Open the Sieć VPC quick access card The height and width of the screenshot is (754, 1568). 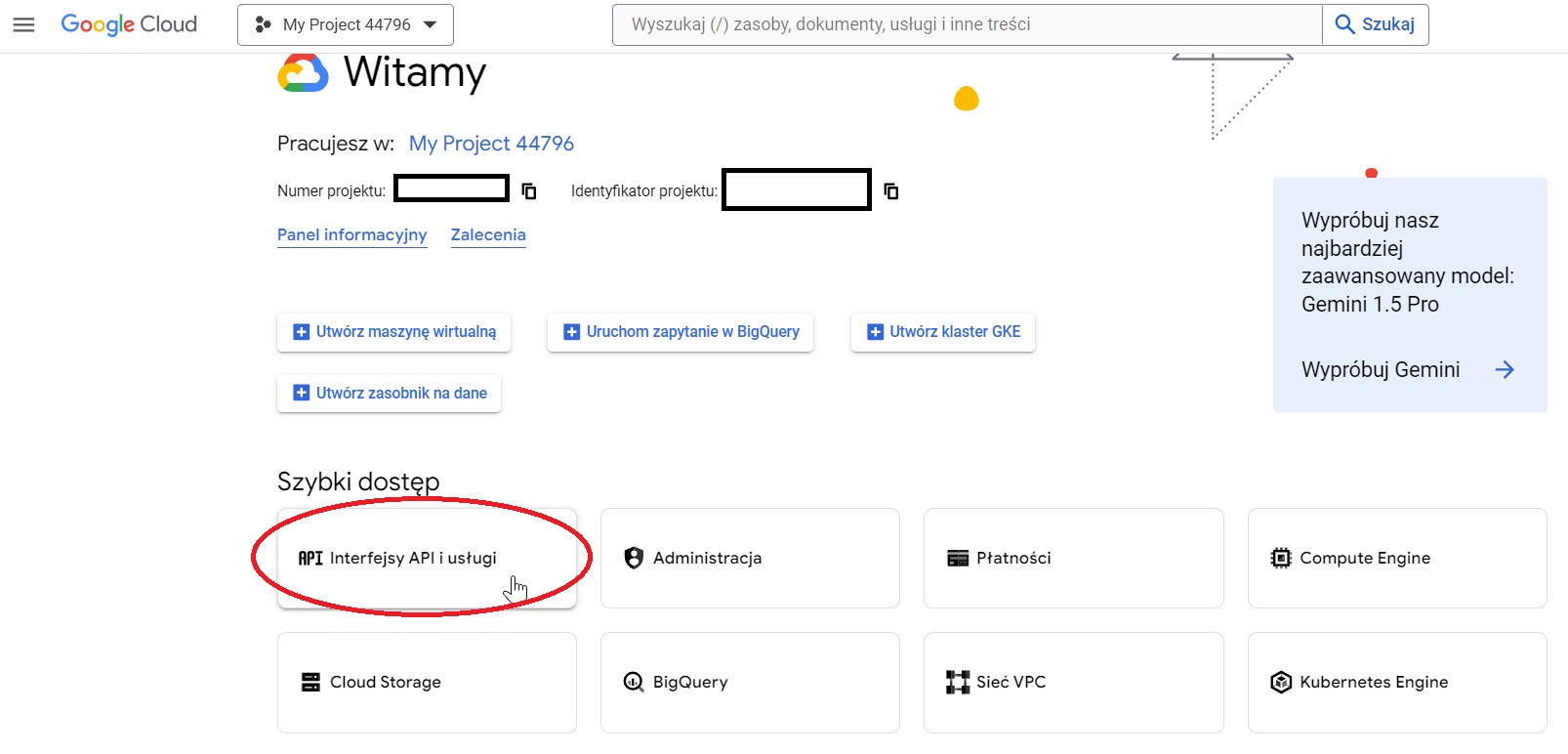[x=1074, y=682]
